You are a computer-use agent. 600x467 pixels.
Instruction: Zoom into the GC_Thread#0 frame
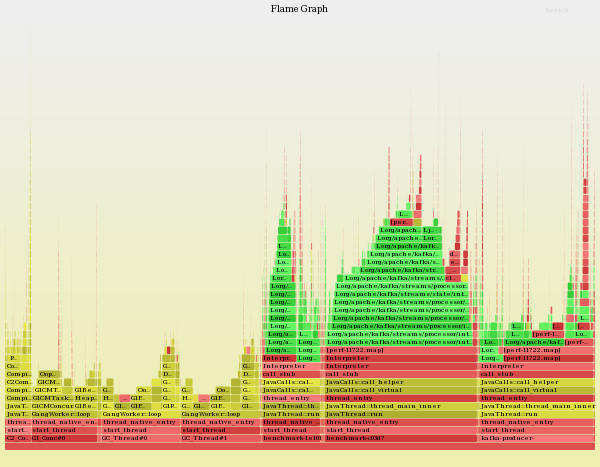click(x=140, y=438)
